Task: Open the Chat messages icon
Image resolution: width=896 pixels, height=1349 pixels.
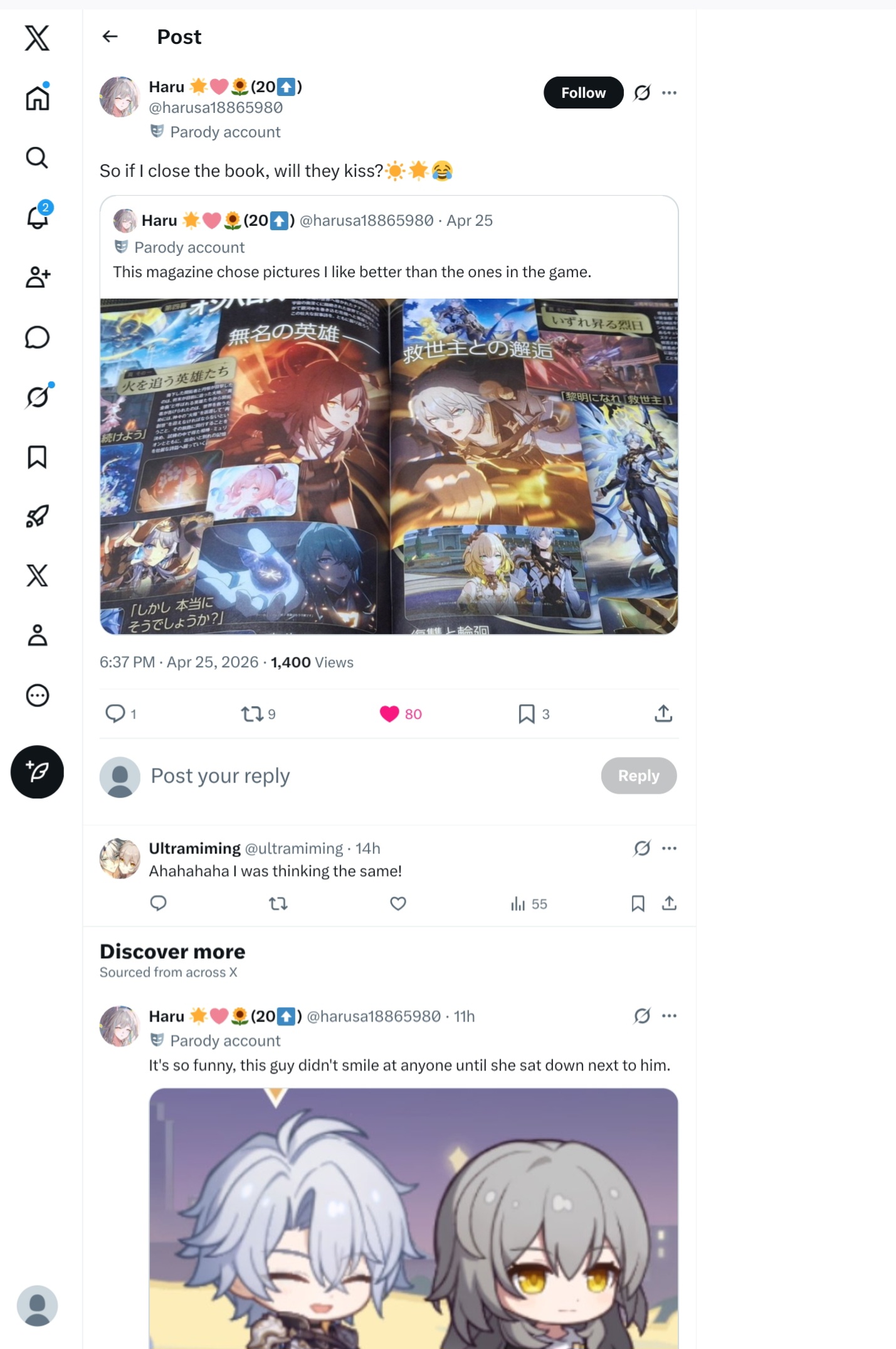Action: (37, 337)
